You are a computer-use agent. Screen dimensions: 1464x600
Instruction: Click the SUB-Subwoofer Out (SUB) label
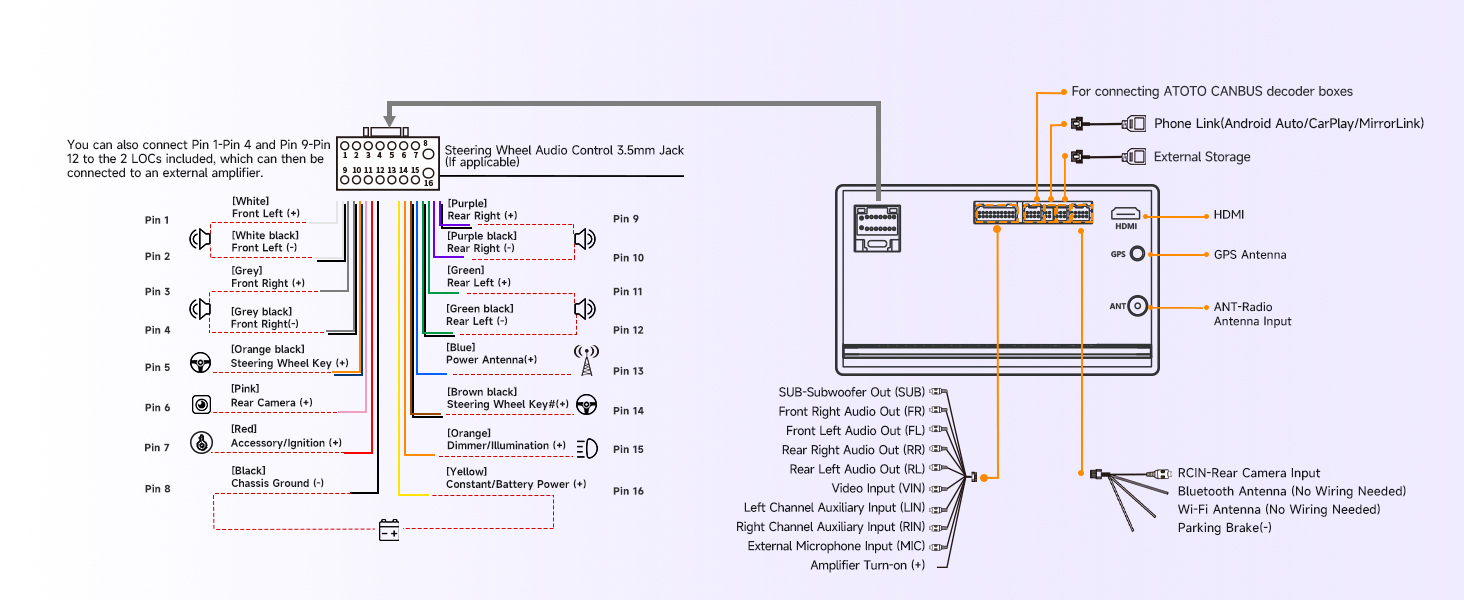tap(851, 393)
